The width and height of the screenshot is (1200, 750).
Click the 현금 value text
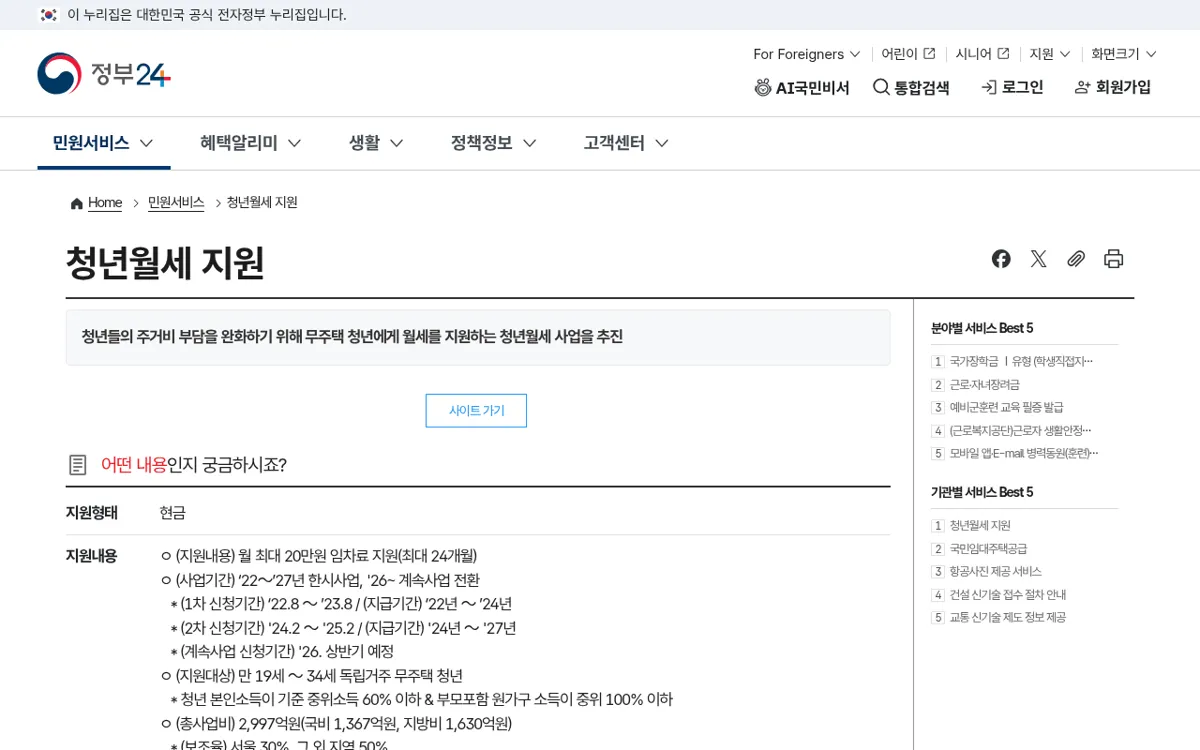[172, 513]
